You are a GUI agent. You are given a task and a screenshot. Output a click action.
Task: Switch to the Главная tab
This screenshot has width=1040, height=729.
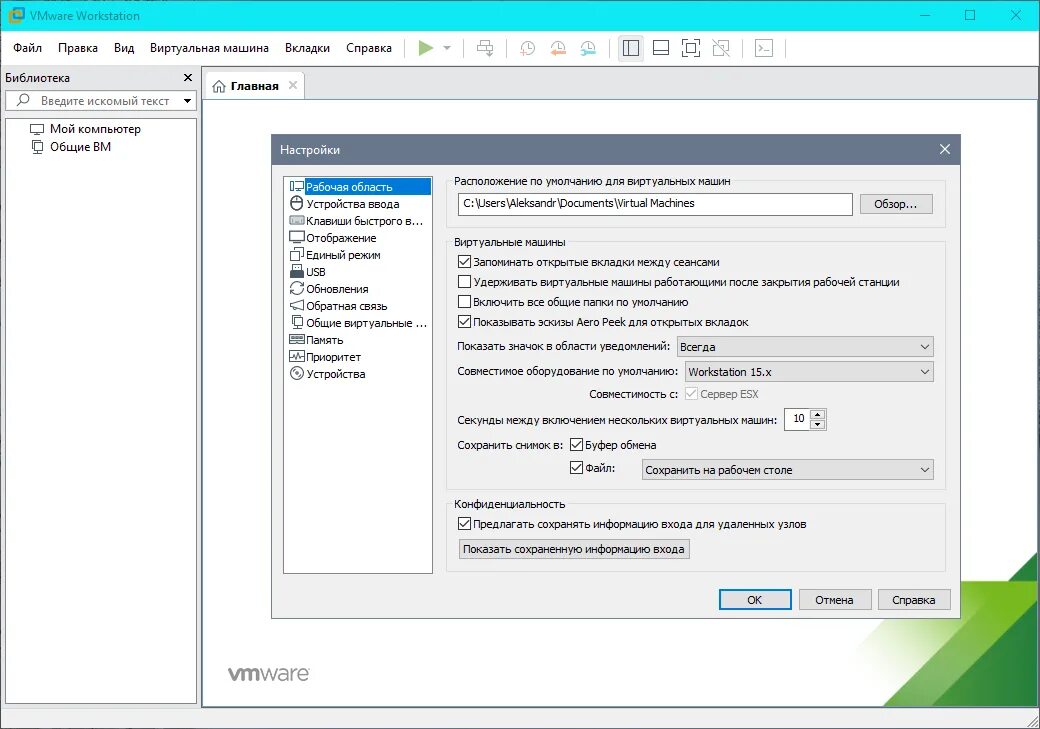click(x=253, y=85)
